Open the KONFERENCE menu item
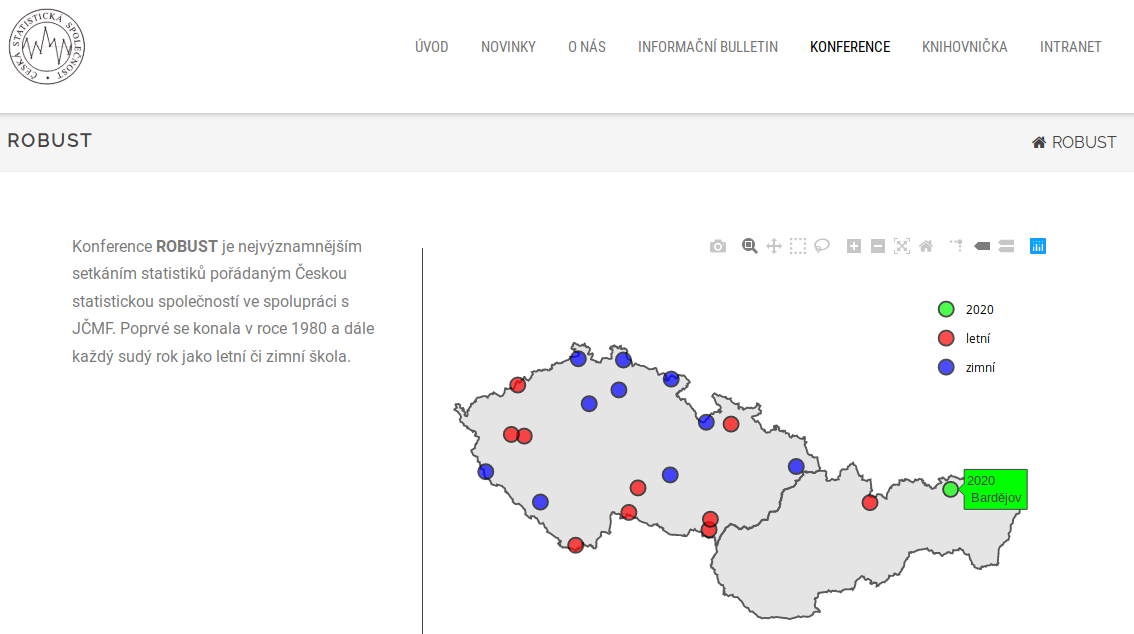 [850, 47]
